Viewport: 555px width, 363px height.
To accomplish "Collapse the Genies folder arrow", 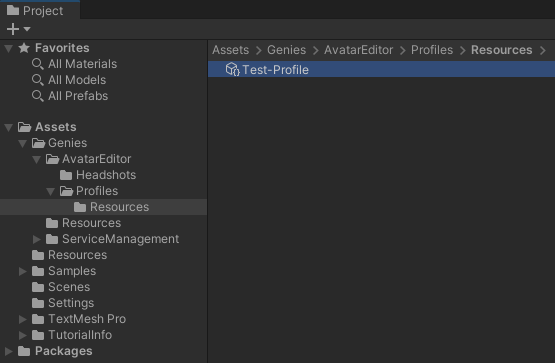I will pyautogui.click(x=23, y=143).
